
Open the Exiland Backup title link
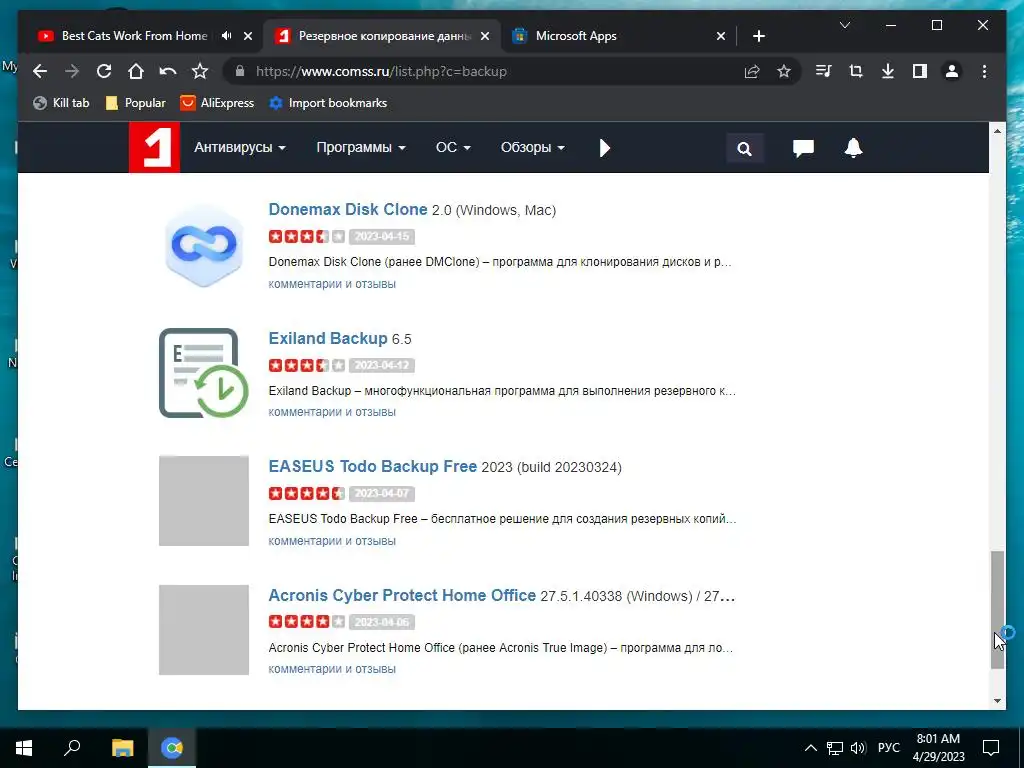pyautogui.click(x=328, y=338)
